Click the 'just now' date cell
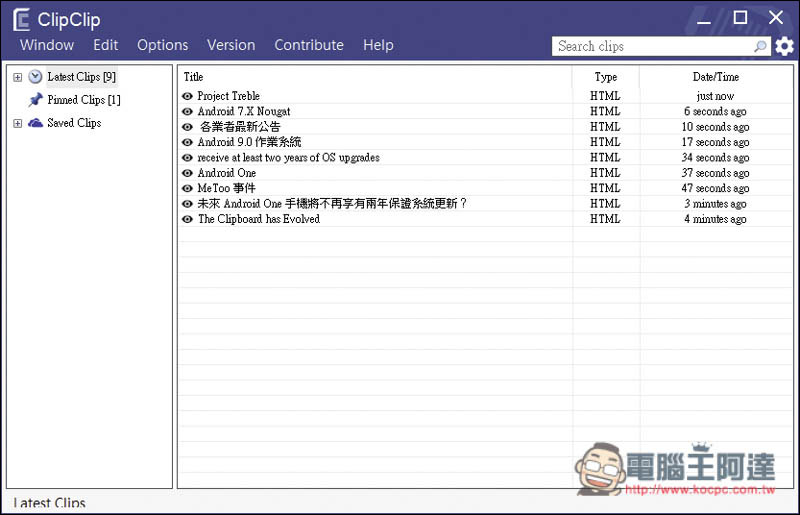The image size is (800, 515). pyautogui.click(x=715, y=96)
